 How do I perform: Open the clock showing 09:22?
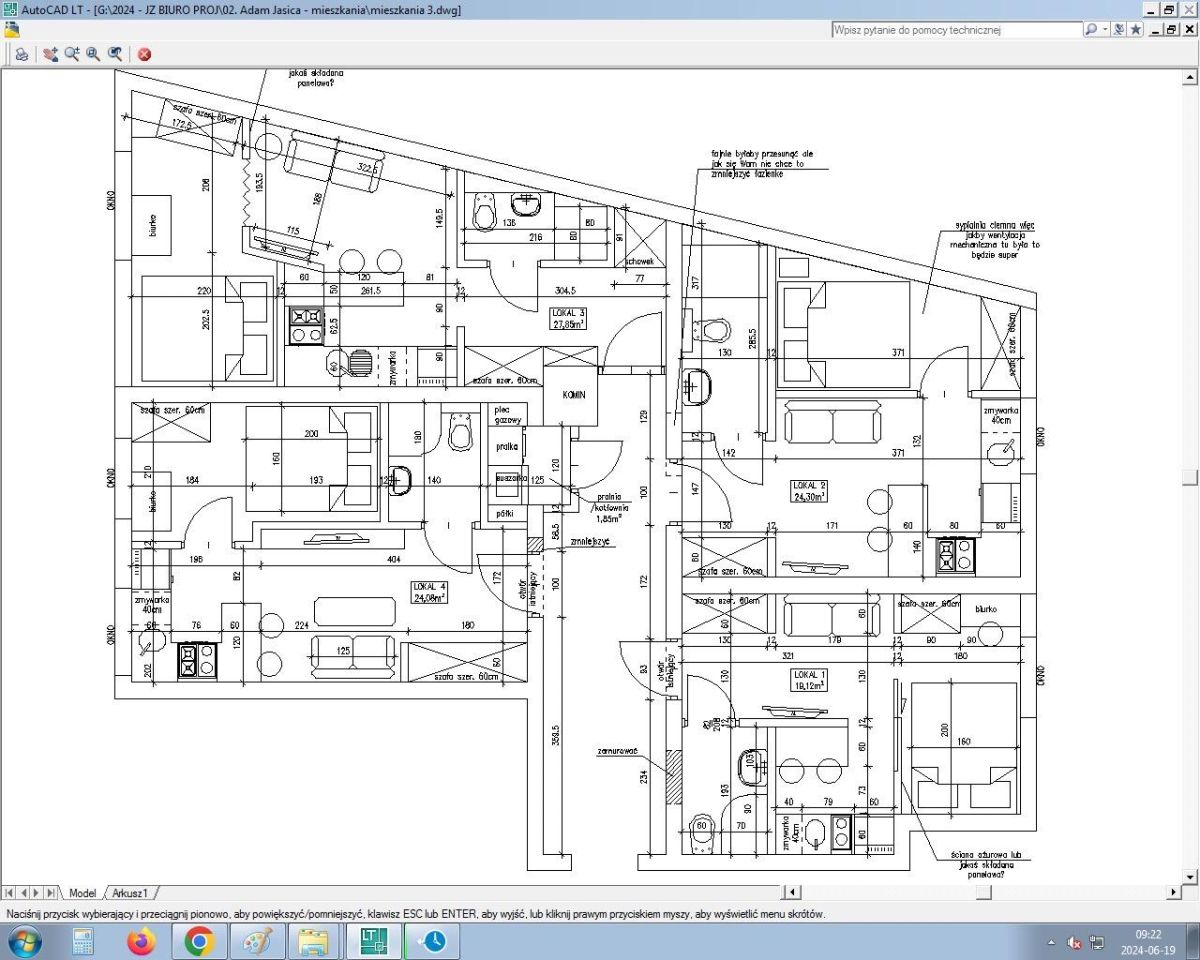1148,941
